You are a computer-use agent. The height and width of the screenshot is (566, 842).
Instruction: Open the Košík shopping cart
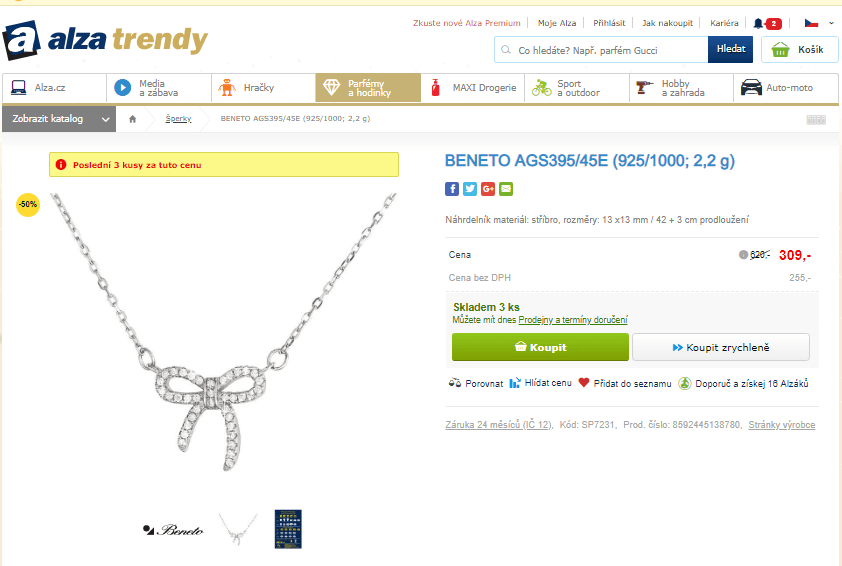coord(799,50)
